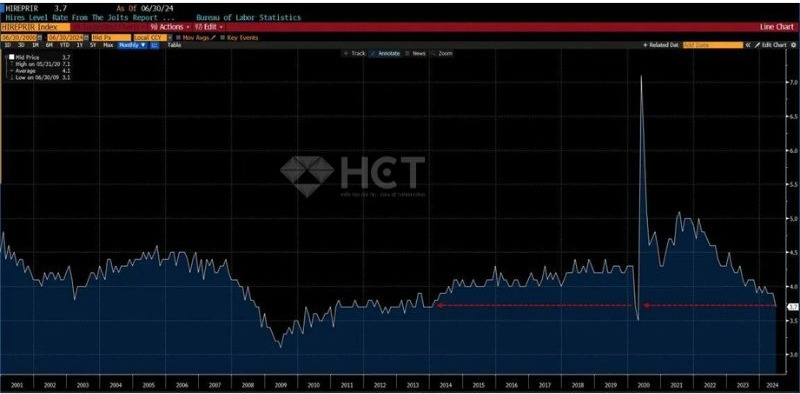Select the 5Y range tab
Image resolution: width=800 pixels, height=394 pixels.
coord(93,45)
